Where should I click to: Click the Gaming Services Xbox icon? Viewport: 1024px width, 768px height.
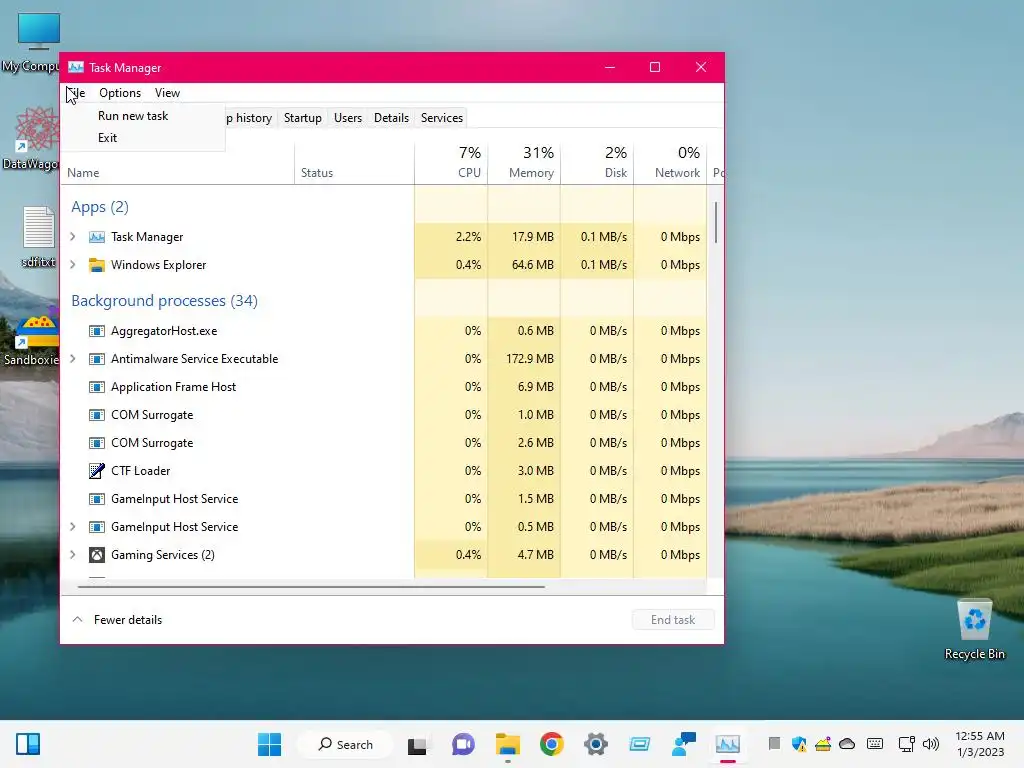pos(97,555)
